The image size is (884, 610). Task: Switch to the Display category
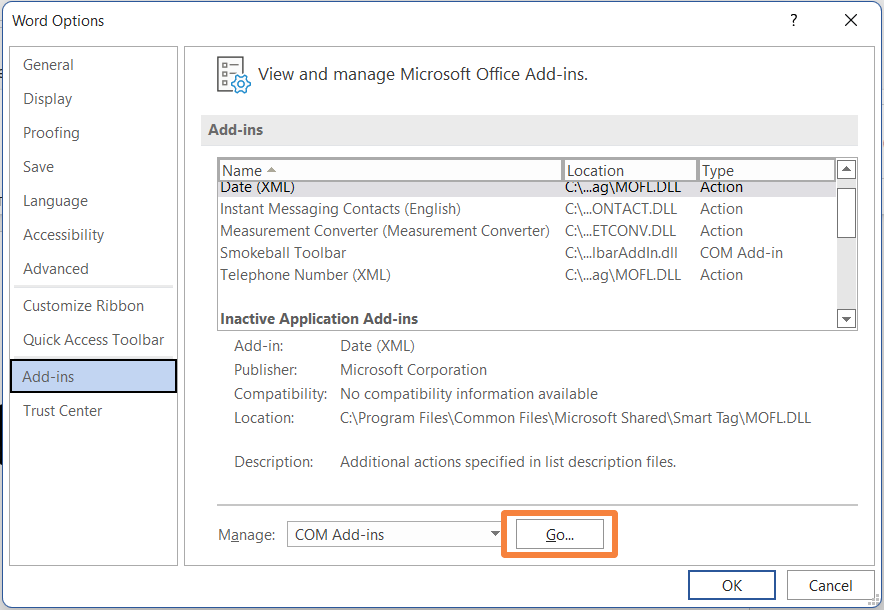(48, 99)
